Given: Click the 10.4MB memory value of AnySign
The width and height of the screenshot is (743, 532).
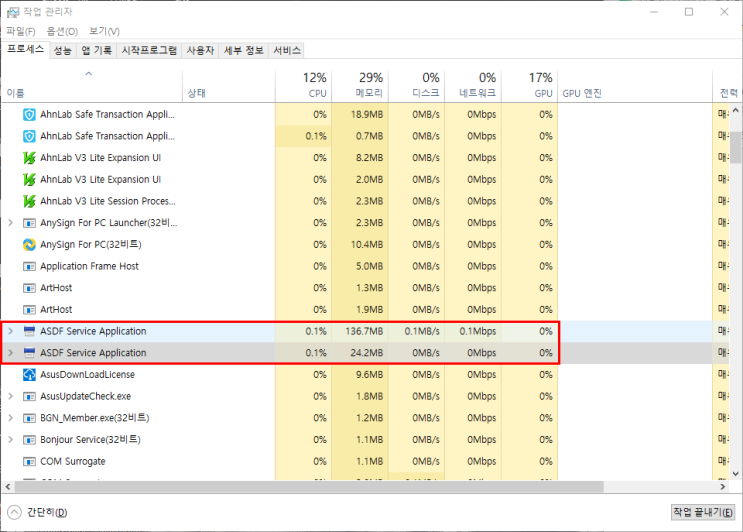Looking at the screenshot, I should [367, 244].
